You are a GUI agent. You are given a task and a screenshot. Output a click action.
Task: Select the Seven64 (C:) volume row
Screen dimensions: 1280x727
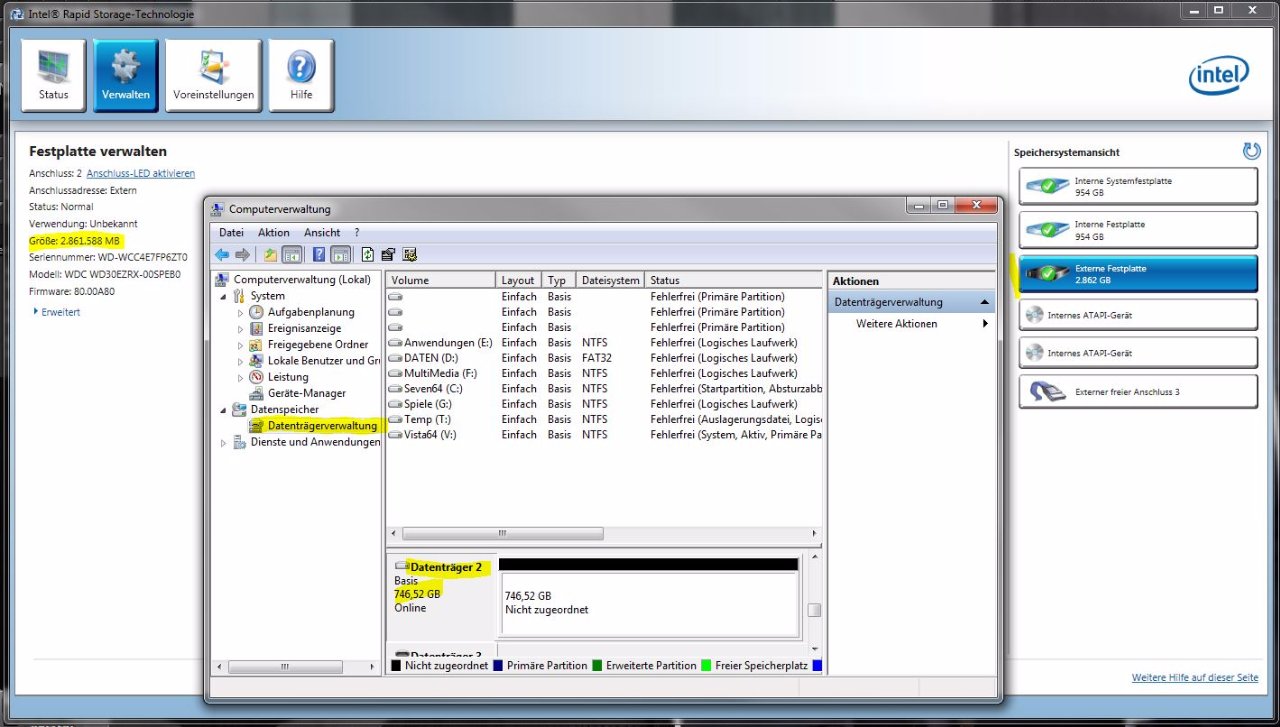pos(604,388)
